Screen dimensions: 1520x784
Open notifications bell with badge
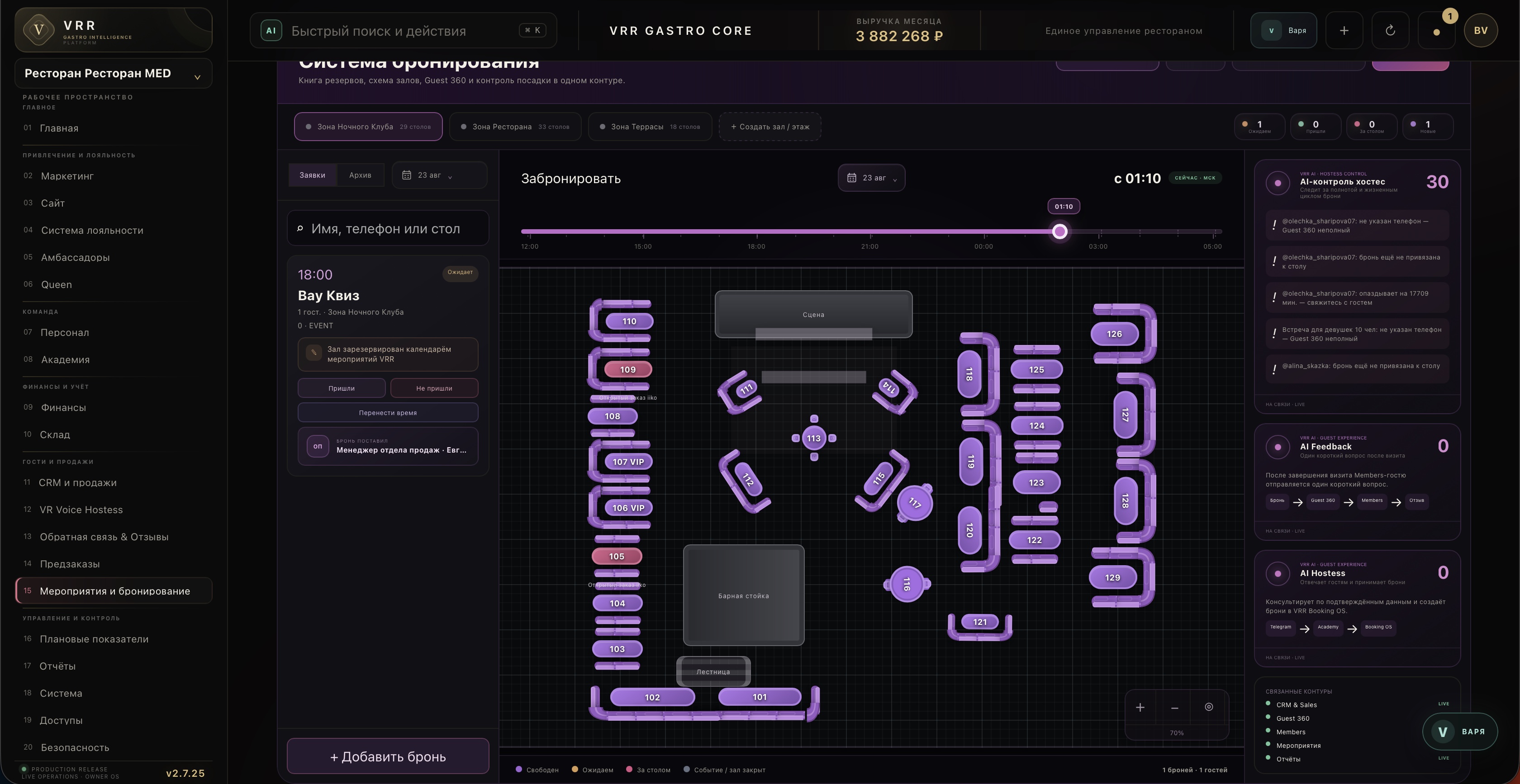click(x=1437, y=31)
